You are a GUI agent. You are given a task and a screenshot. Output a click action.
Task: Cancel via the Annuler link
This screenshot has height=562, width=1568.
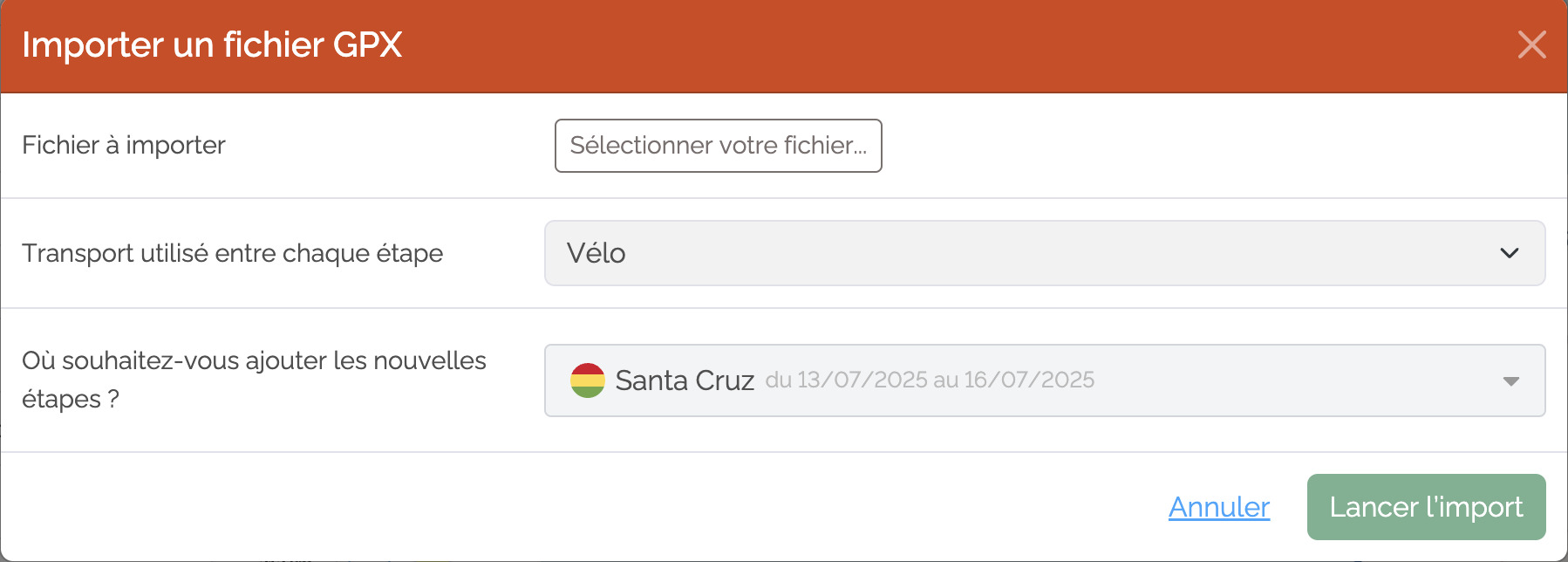point(1219,507)
